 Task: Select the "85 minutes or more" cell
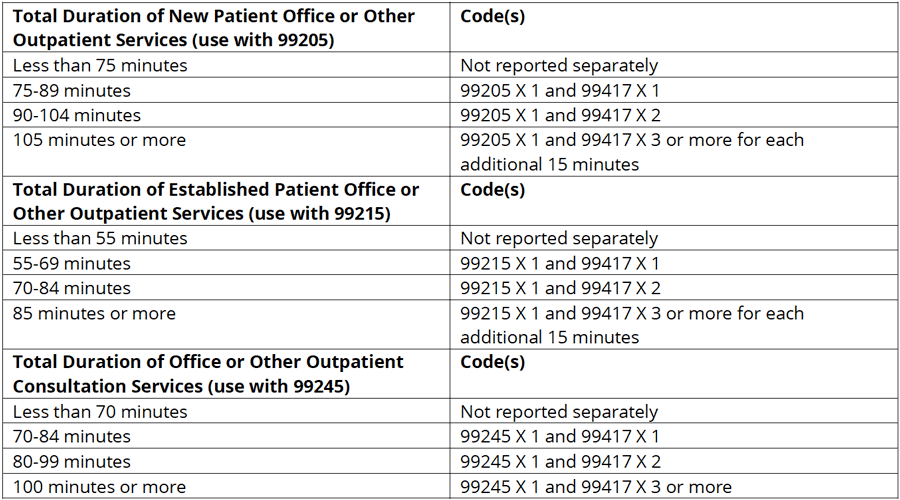pyautogui.click(x=94, y=314)
